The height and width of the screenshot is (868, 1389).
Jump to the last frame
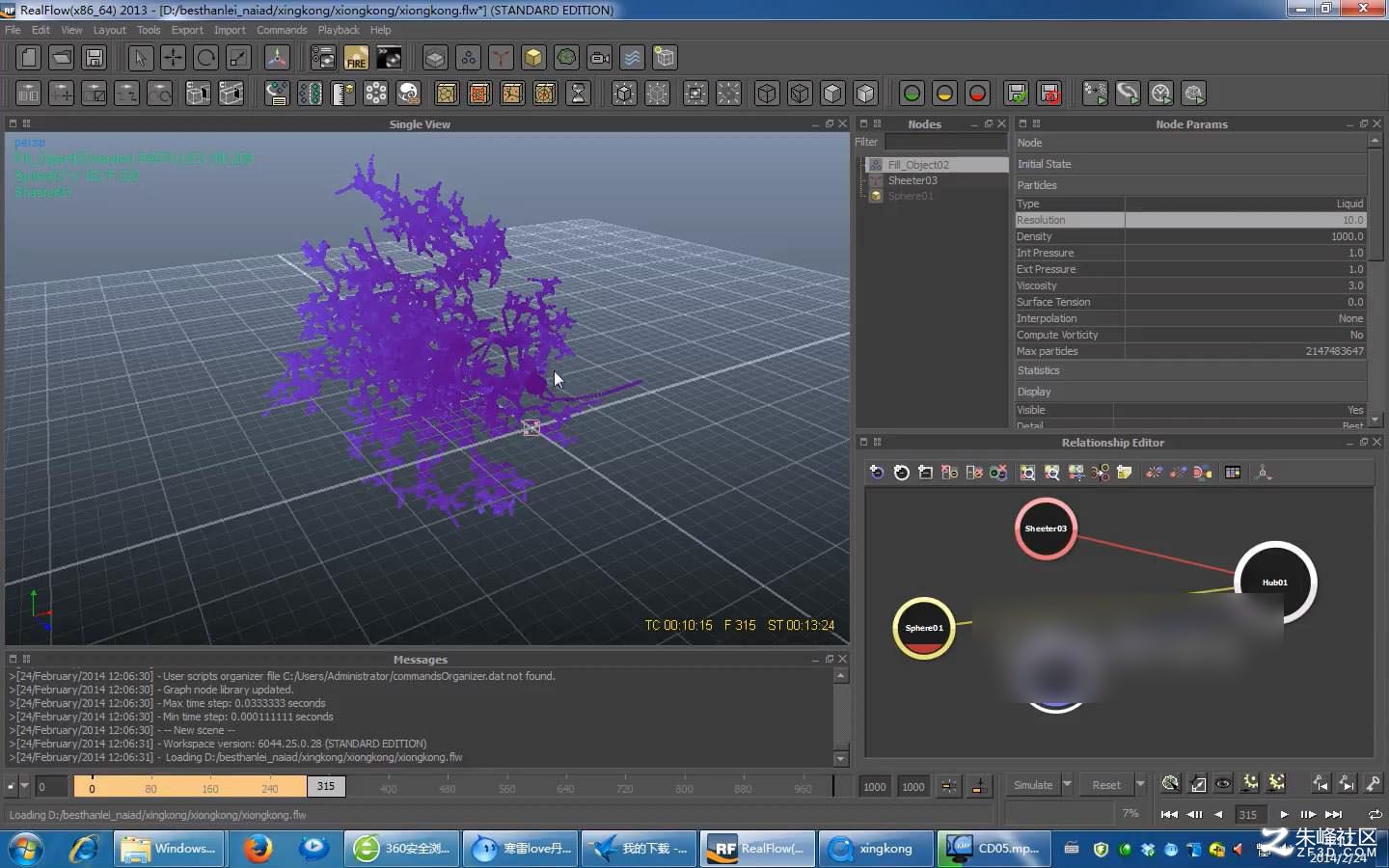1334,814
